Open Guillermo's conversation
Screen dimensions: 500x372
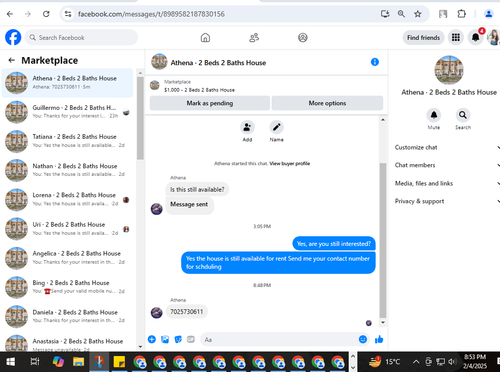point(68,112)
